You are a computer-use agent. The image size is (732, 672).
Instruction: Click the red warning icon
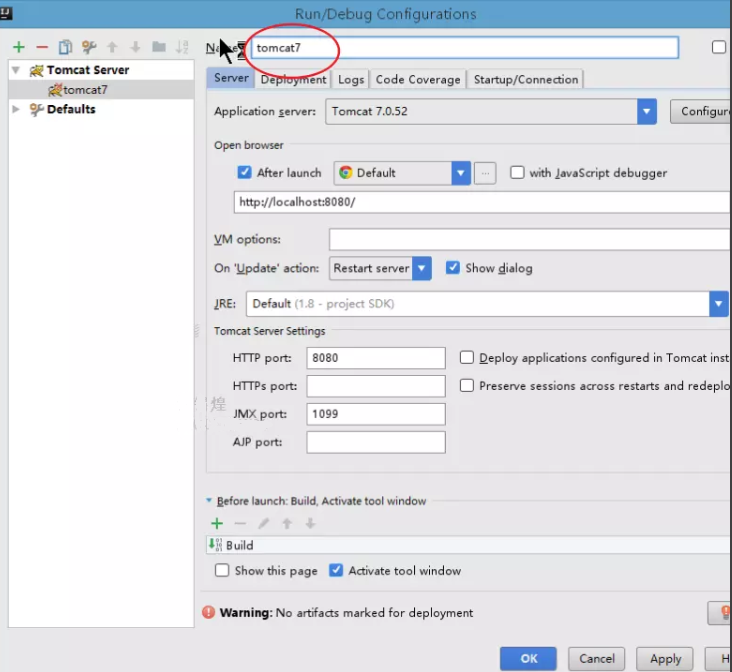[x=209, y=612]
